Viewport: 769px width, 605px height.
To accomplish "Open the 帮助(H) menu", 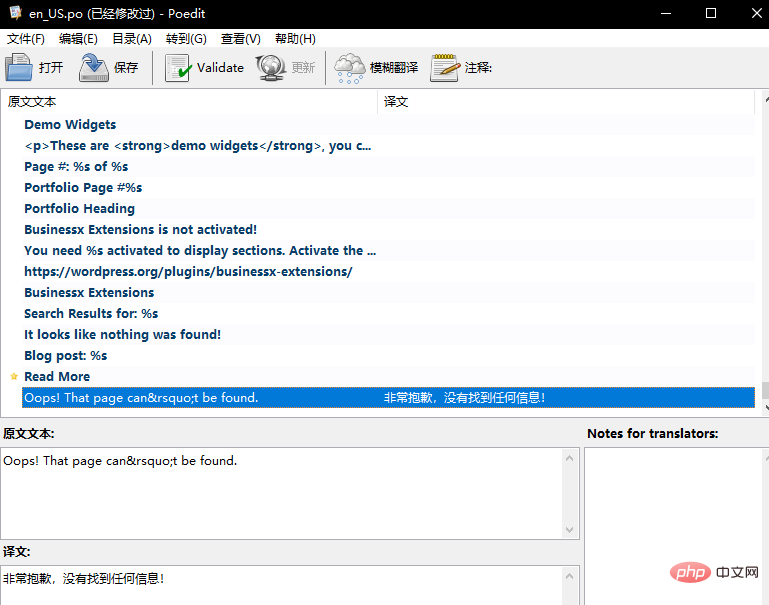I will [x=295, y=39].
